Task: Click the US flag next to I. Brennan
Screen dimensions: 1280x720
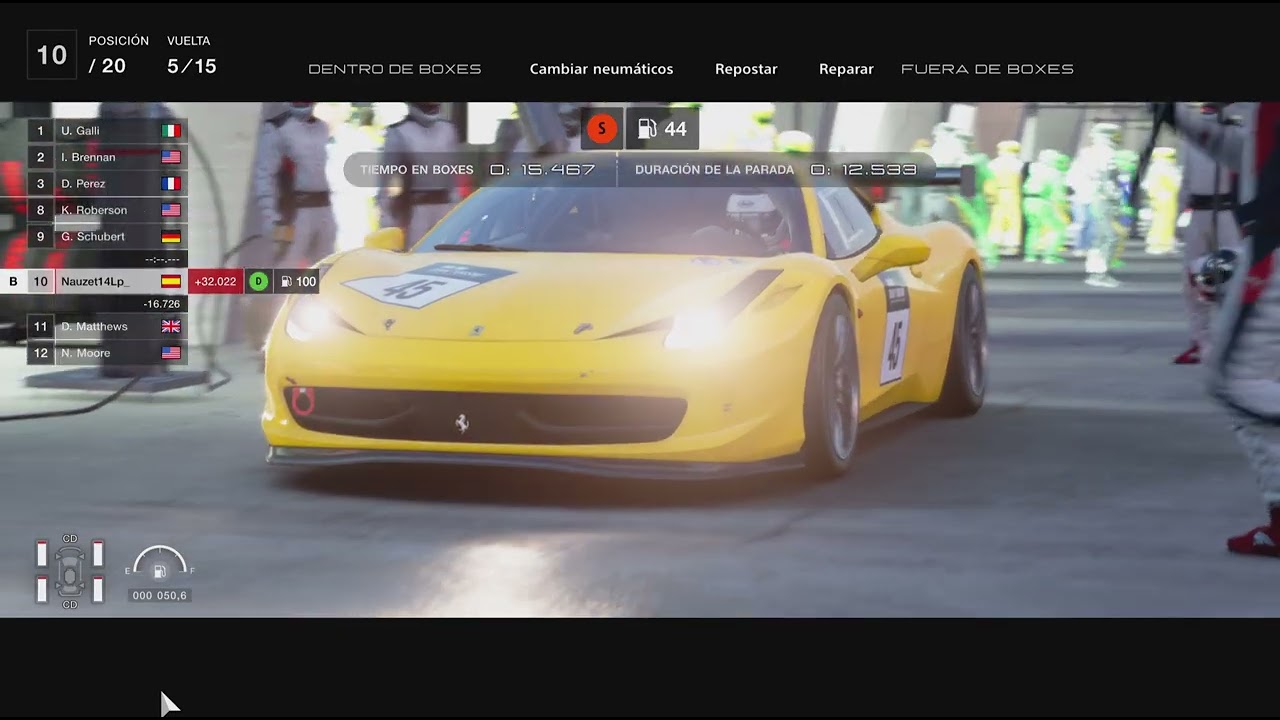Action: click(x=171, y=157)
